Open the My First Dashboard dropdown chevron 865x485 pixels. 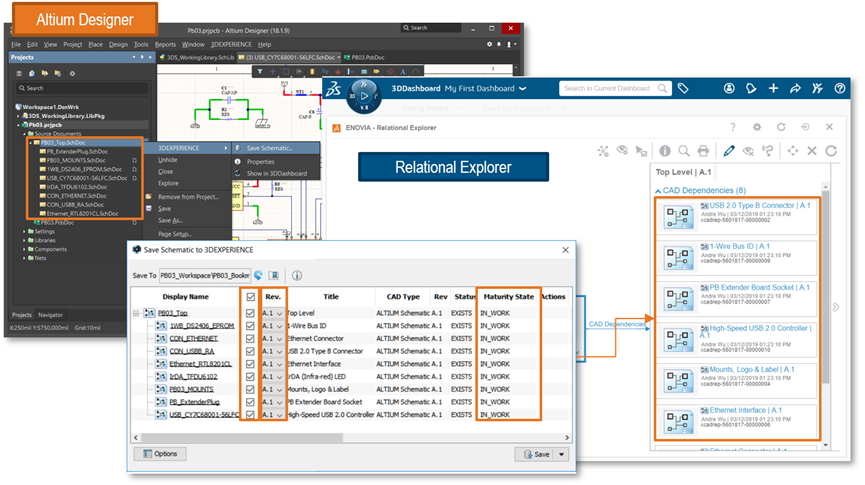(522, 88)
